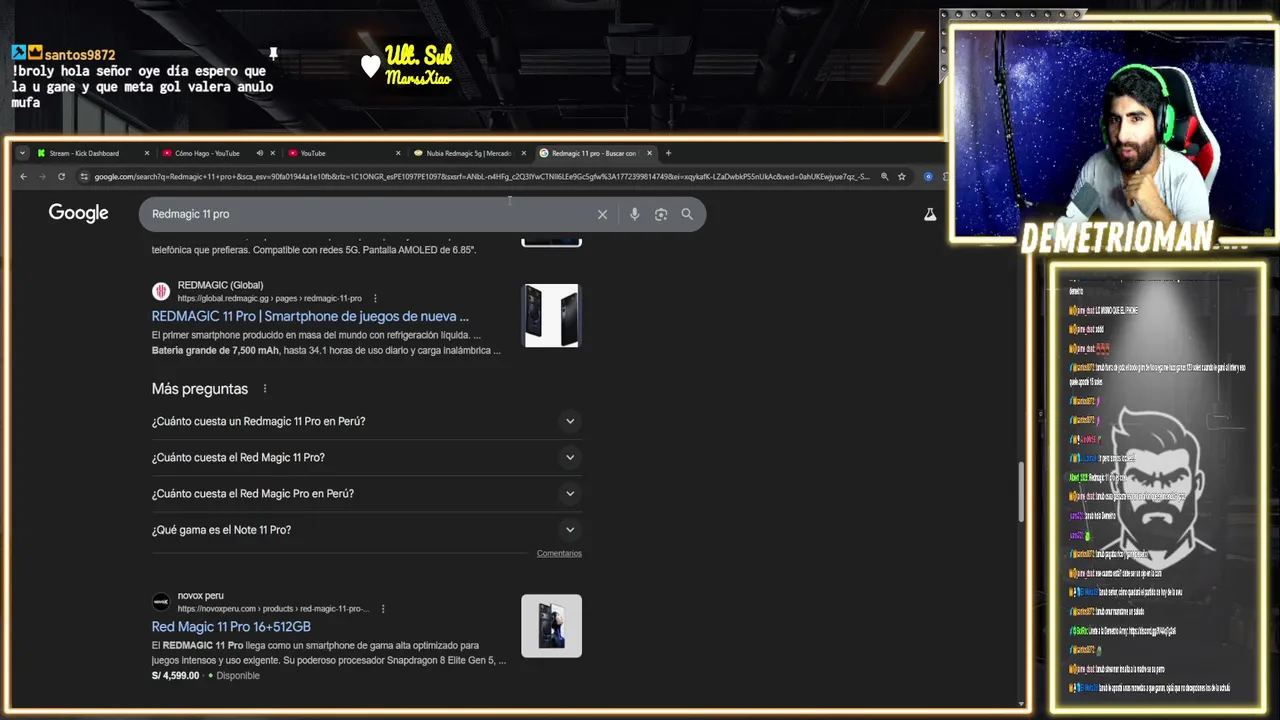Close the Stream - Kick Dashboard tab

point(146,153)
